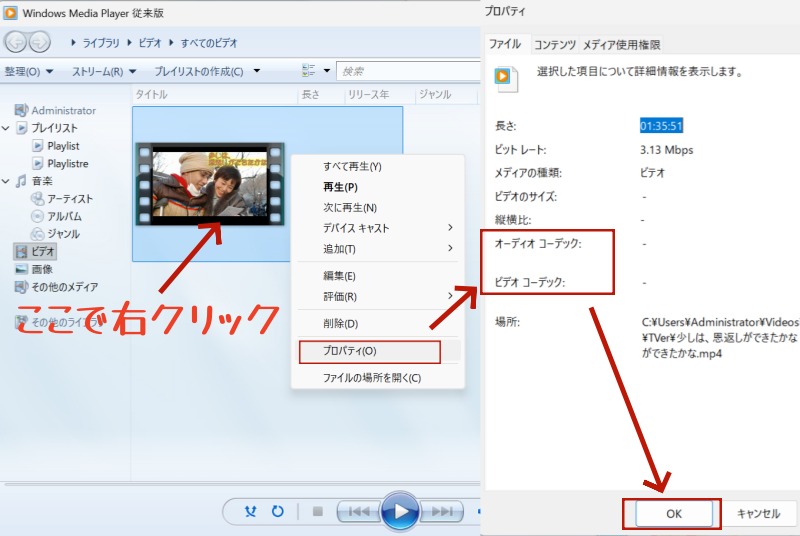This screenshot has height=536, width=800.
Task: Click the next track button
Action: point(441,511)
